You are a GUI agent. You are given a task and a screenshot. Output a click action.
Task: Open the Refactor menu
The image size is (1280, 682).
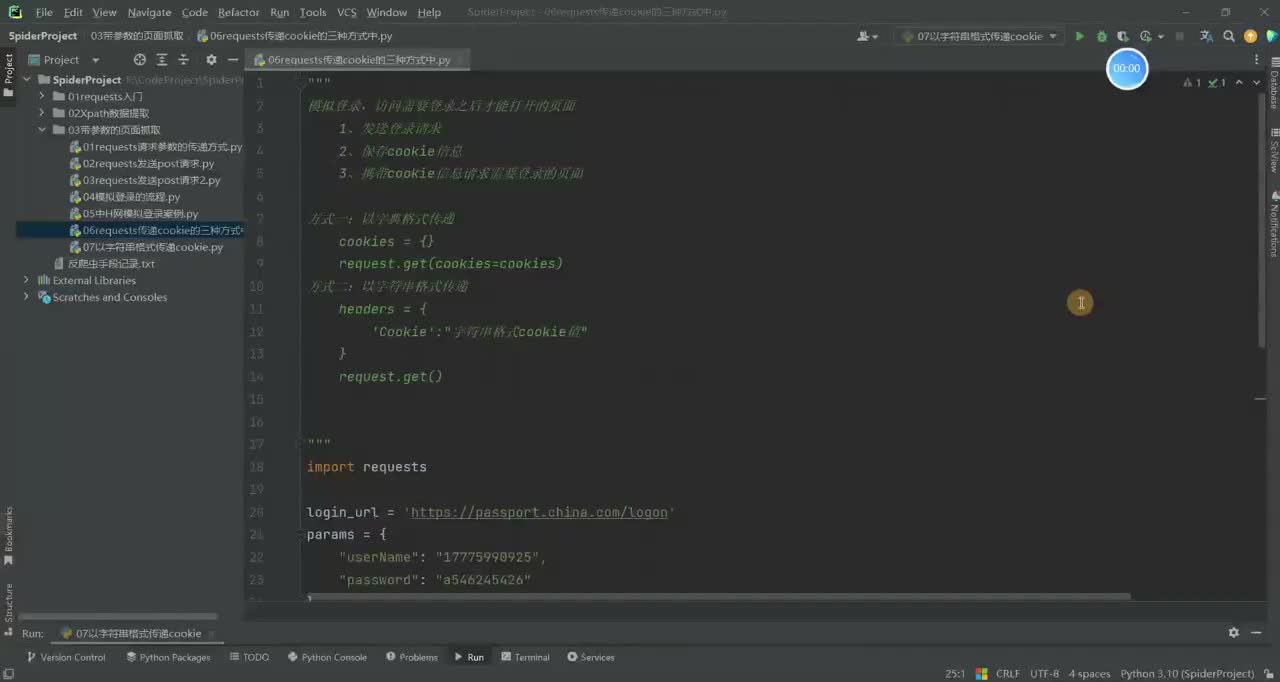click(238, 12)
